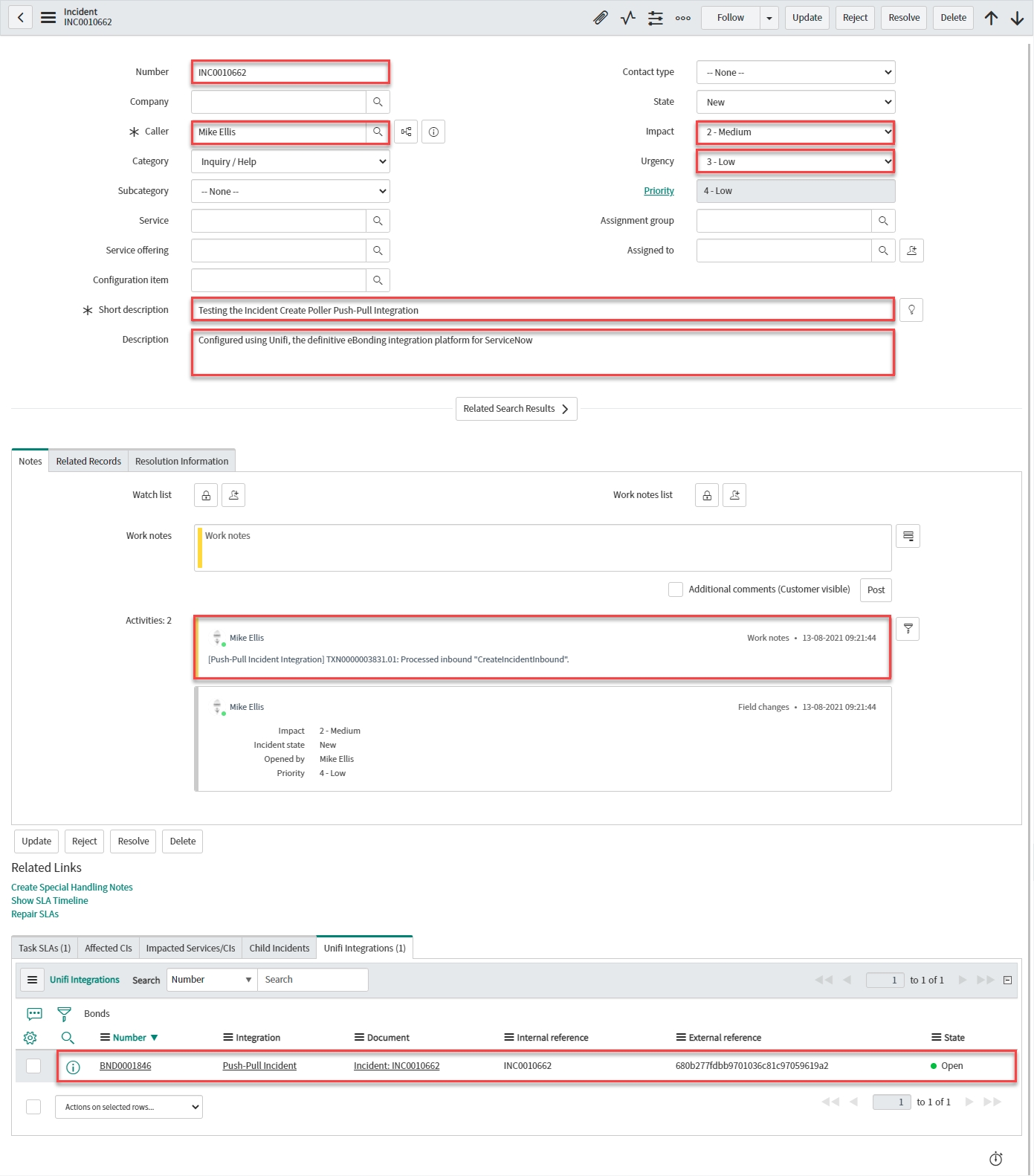Click the personalize form sliders icon
Image resolution: width=1034 pixels, height=1176 pixels.
click(x=655, y=18)
